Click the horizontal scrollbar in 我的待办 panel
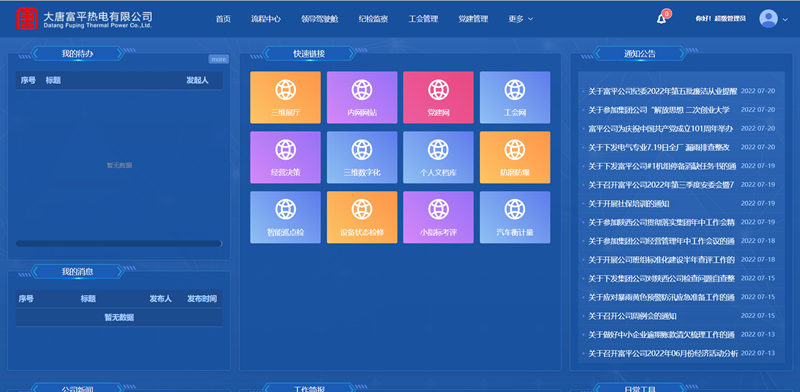The image size is (800, 392). (119, 243)
